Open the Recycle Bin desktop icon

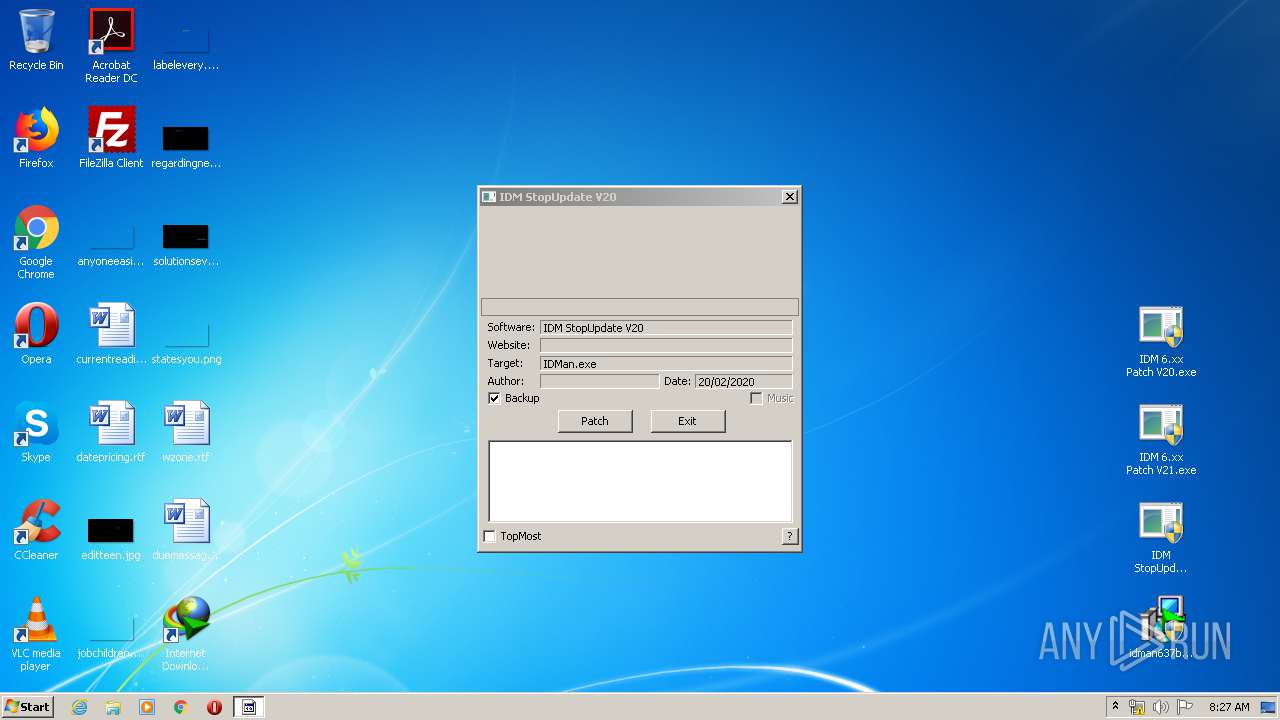[x=36, y=40]
